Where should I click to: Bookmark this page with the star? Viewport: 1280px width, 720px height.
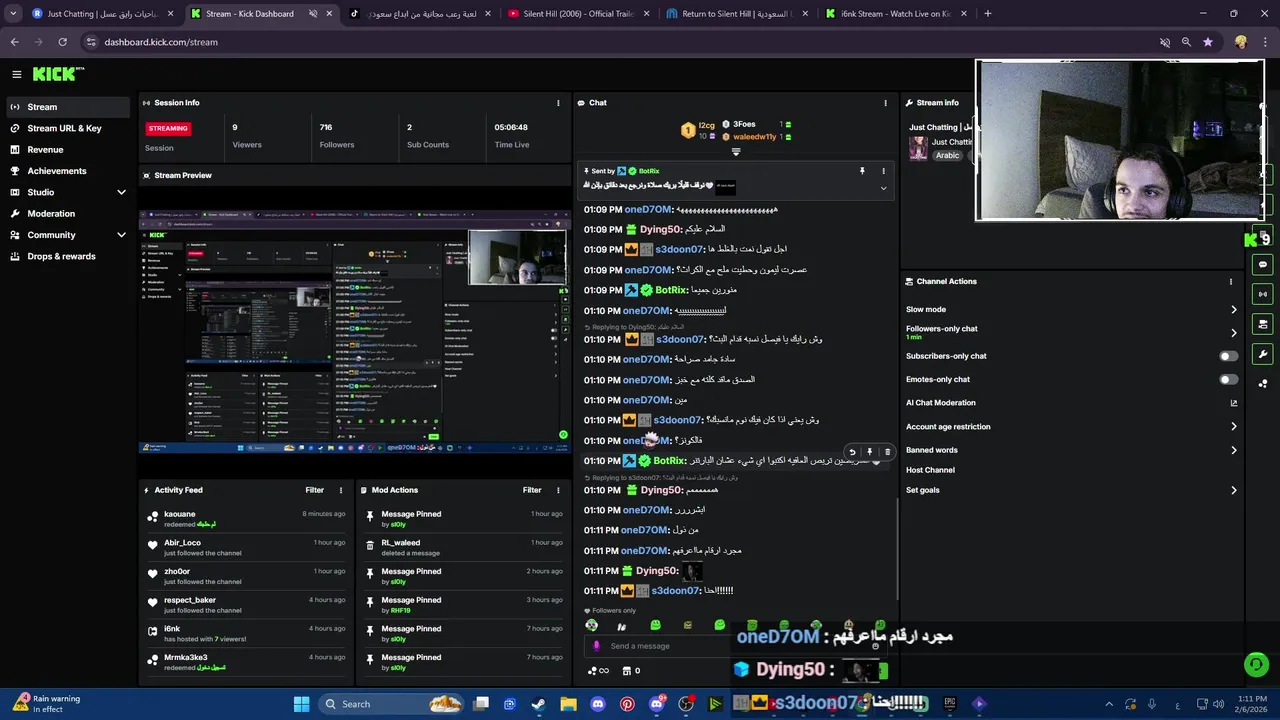[x=1208, y=42]
